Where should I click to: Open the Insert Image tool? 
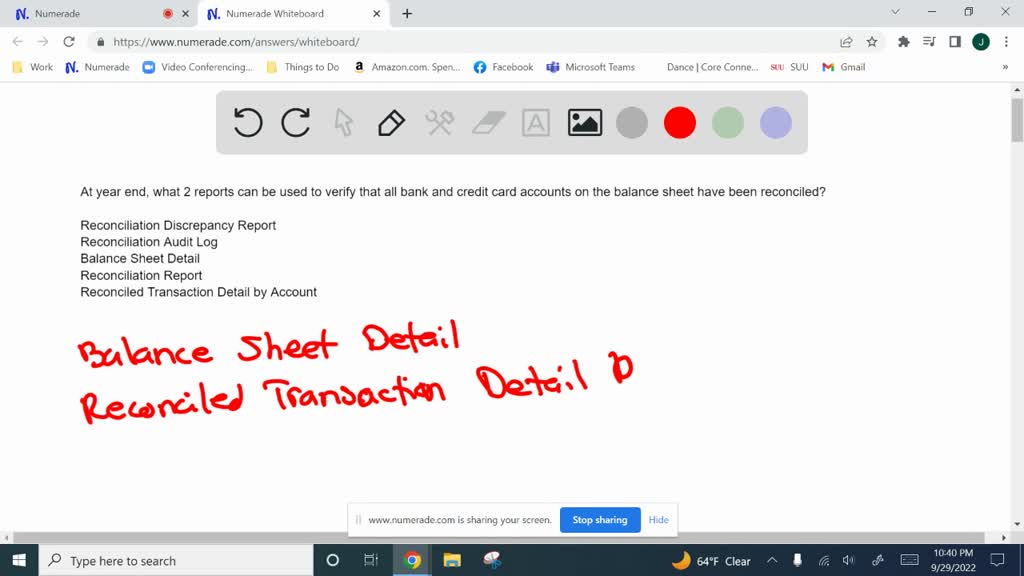584,122
